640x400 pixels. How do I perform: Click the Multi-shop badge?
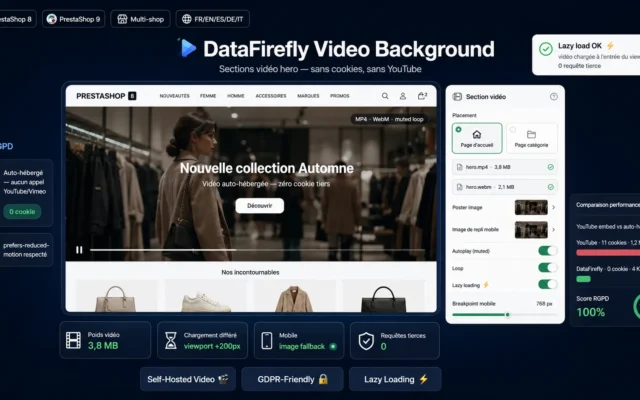click(x=140, y=19)
